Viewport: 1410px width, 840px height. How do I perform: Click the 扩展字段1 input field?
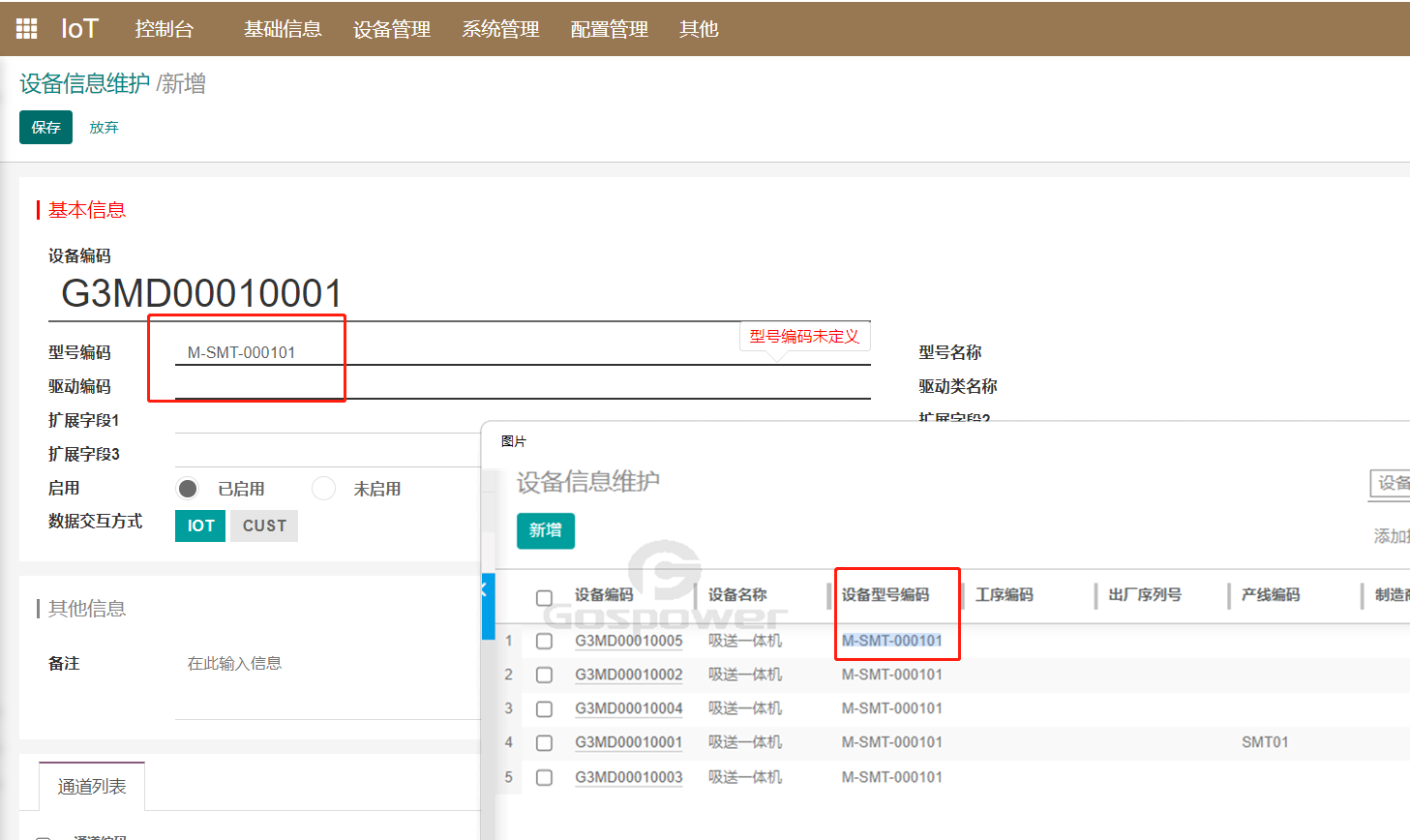click(x=327, y=420)
